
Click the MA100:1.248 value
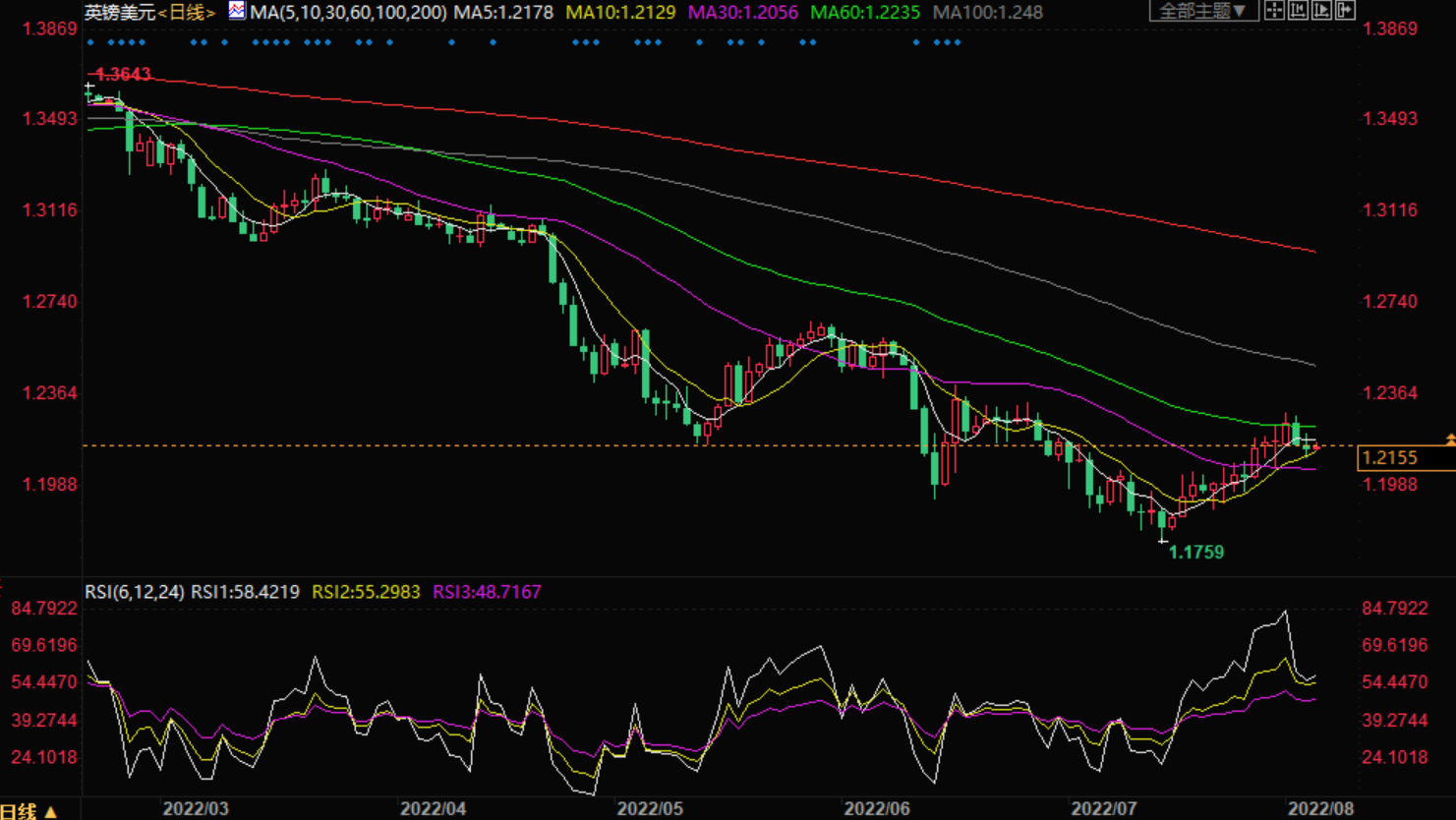point(987,13)
